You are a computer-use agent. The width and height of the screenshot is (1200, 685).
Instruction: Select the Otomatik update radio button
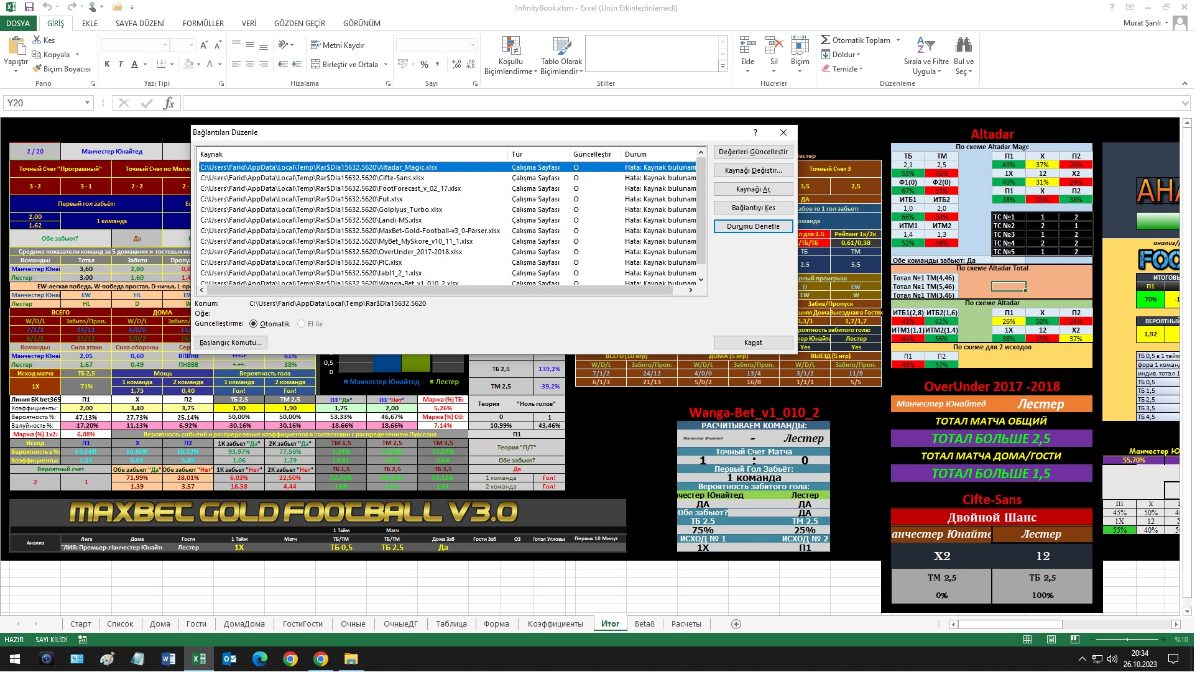click(x=252, y=324)
